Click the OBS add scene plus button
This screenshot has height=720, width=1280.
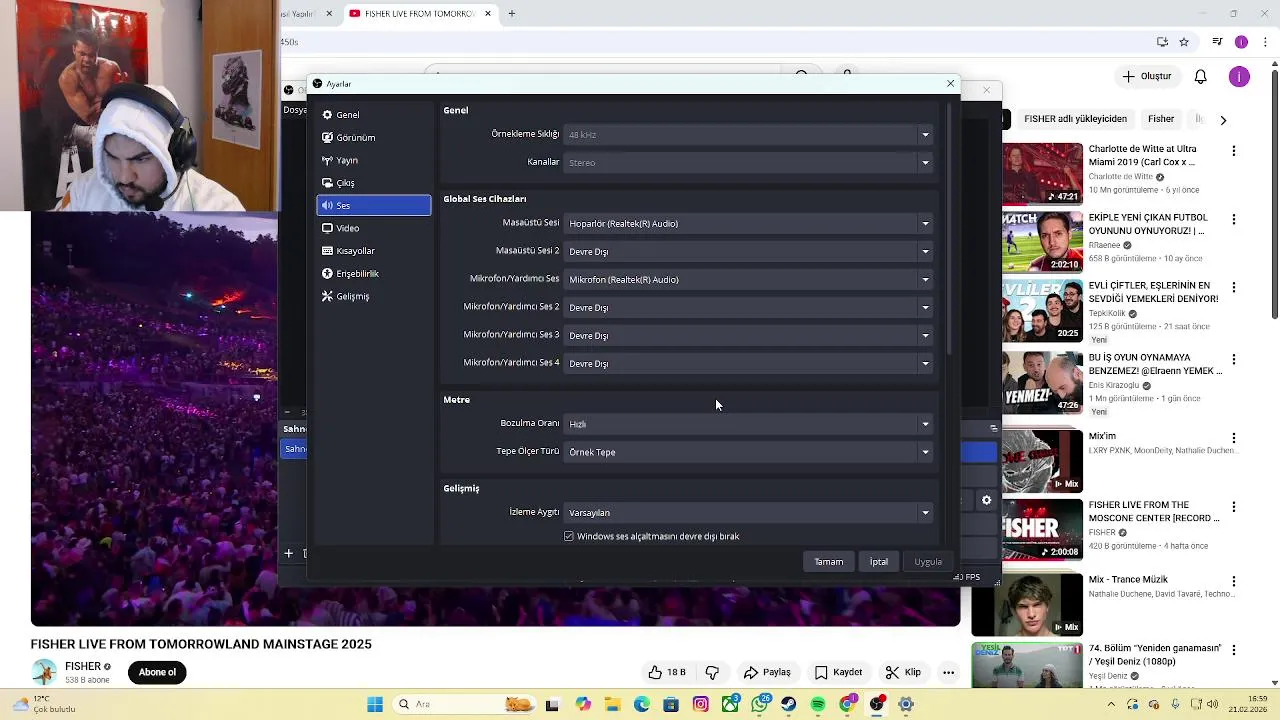tap(288, 553)
